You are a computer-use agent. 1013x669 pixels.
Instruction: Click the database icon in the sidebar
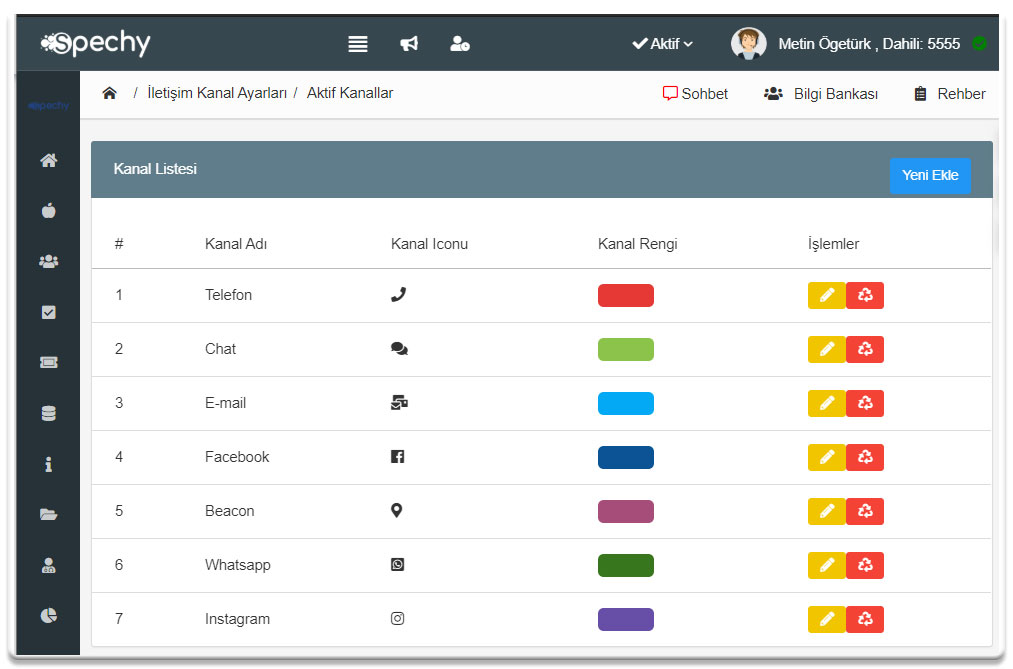[48, 412]
